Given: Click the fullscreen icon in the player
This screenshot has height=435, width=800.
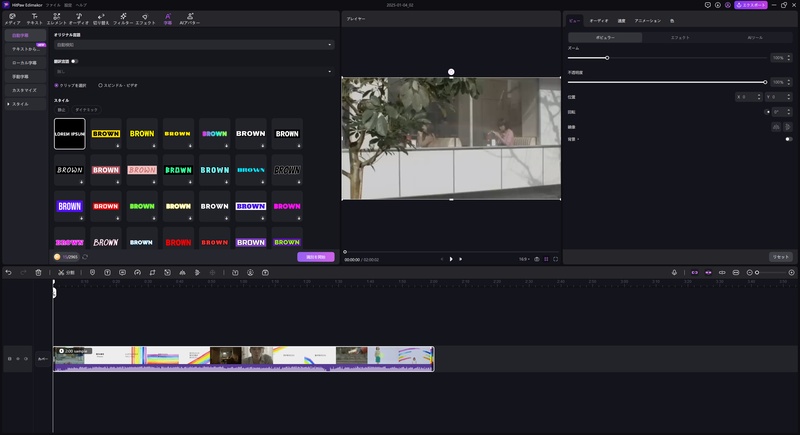Looking at the screenshot, I should click(x=556, y=259).
